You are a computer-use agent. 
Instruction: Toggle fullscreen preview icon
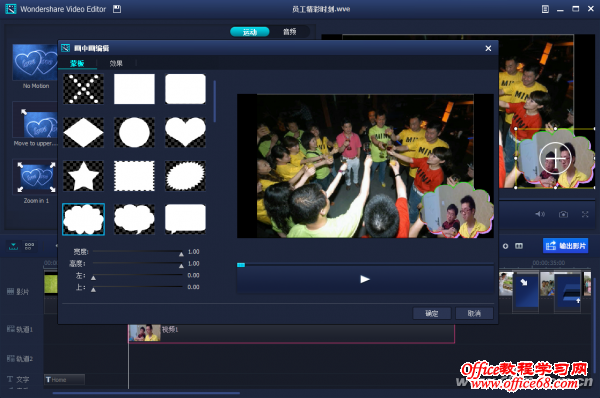pos(585,214)
